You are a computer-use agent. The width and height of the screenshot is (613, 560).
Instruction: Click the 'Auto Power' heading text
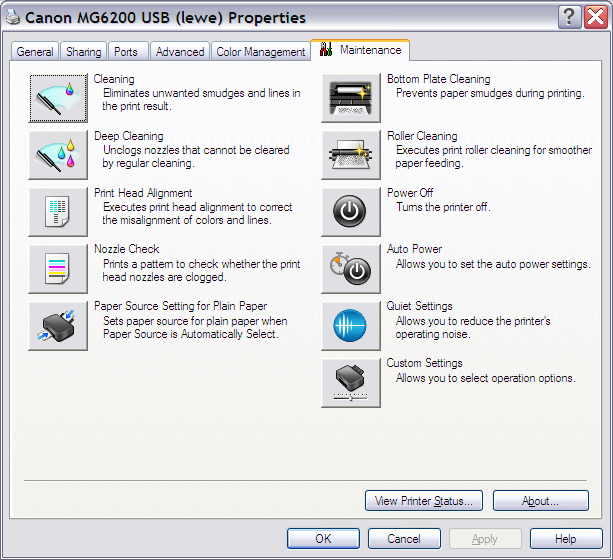(414, 249)
